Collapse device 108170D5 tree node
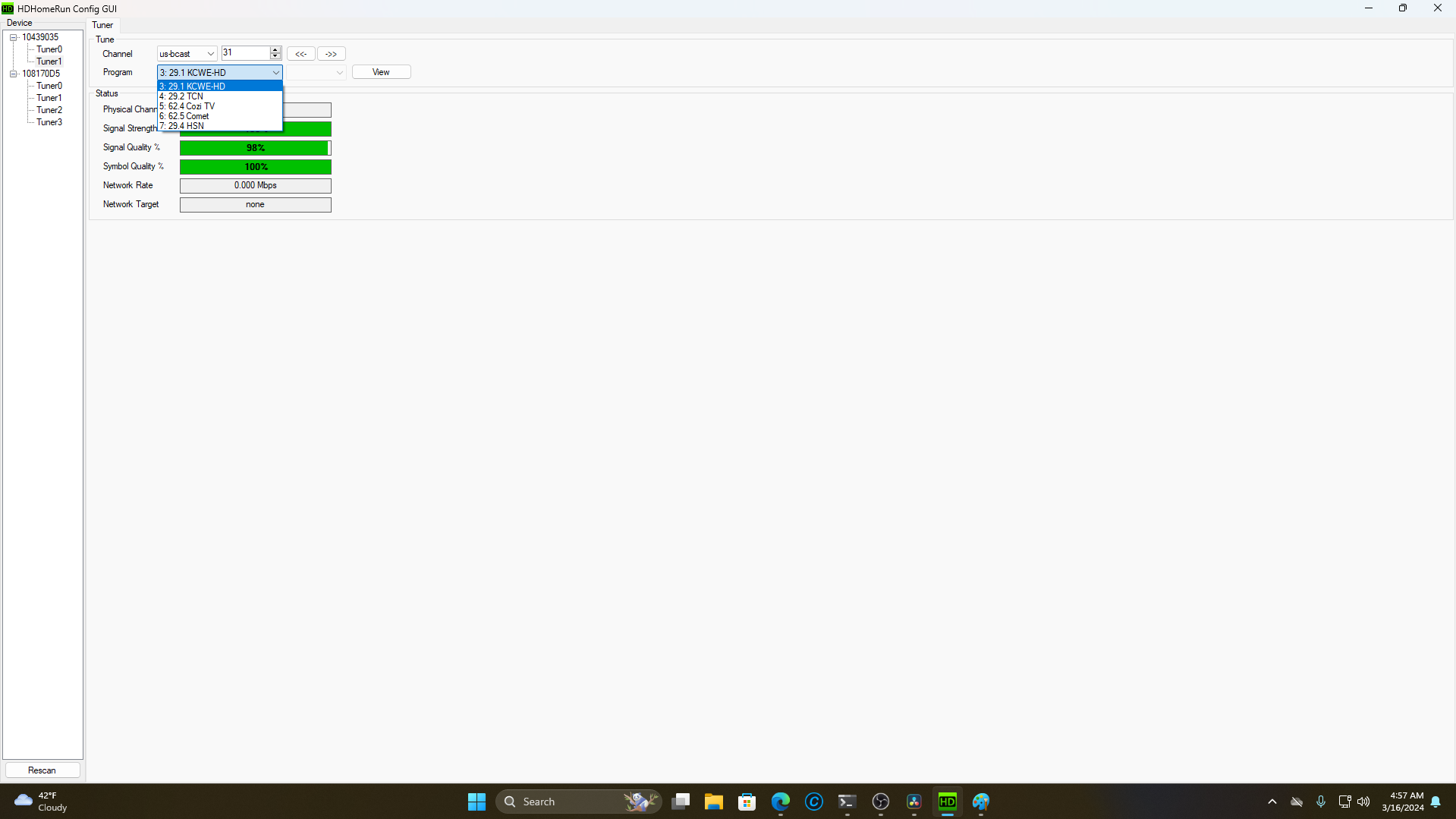The width and height of the screenshot is (1456, 819). (x=13, y=74)
